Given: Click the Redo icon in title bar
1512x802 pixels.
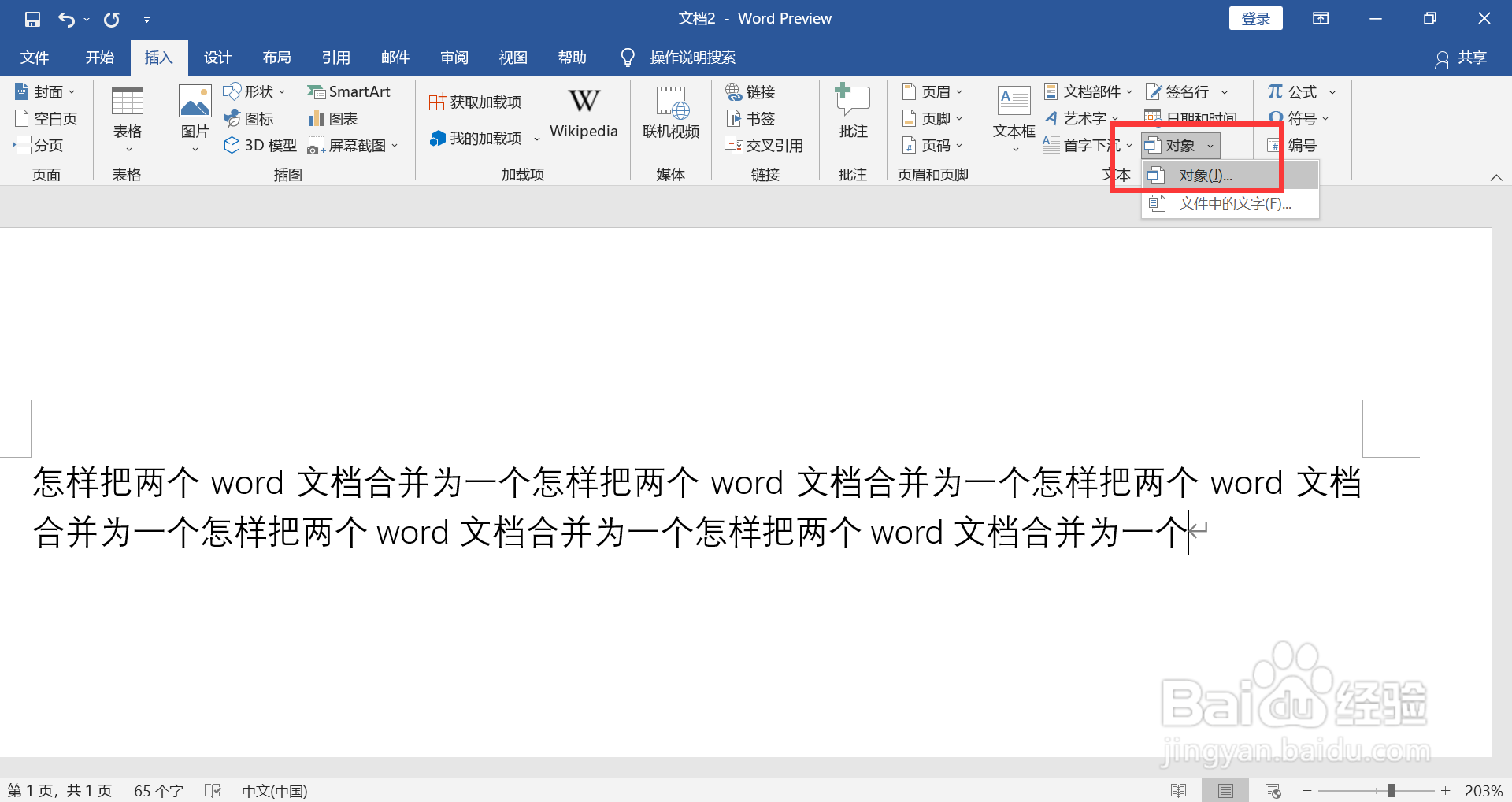Looking at the screenshot, I should (x=112, y=19).
